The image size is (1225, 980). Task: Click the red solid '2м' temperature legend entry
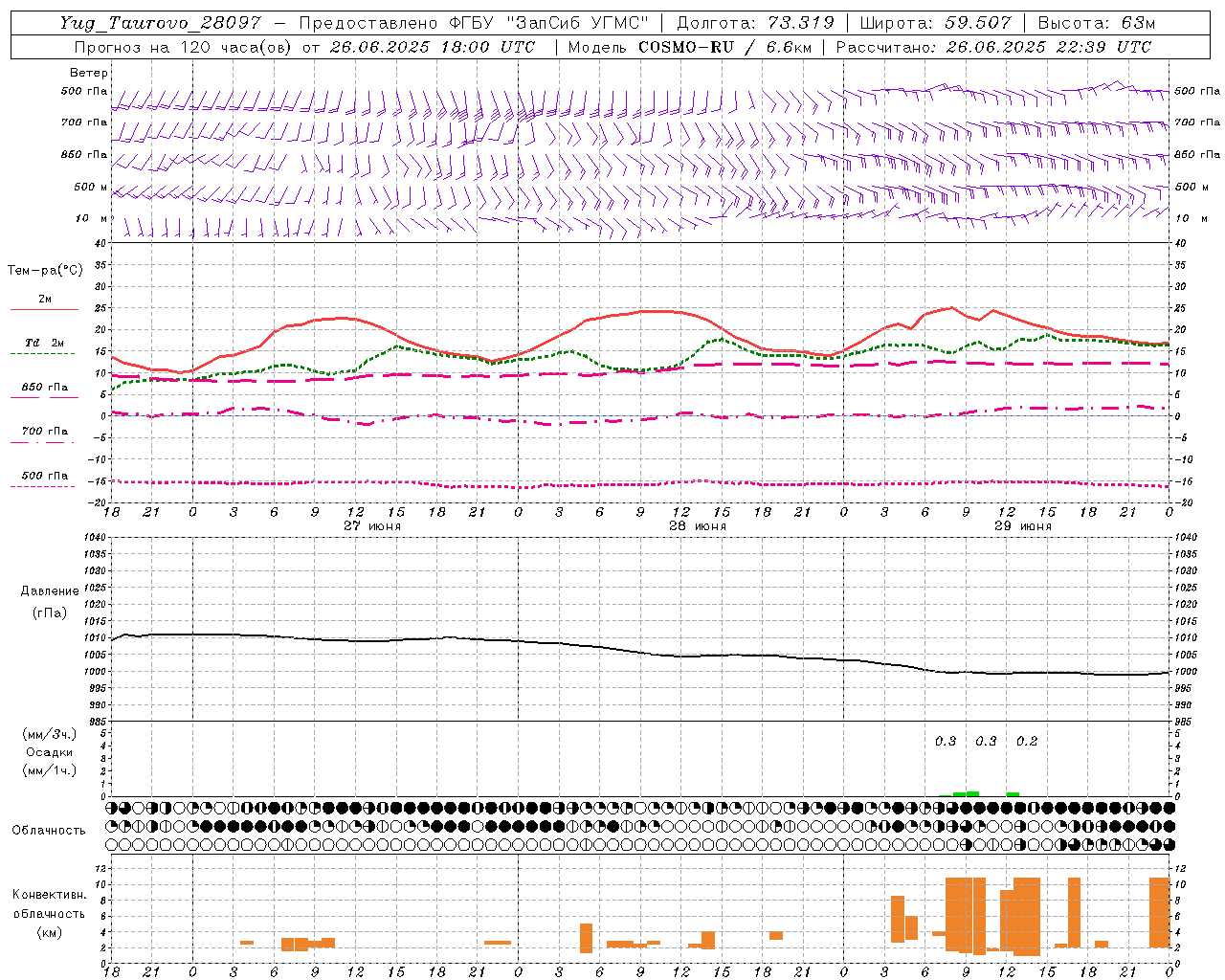44,300
